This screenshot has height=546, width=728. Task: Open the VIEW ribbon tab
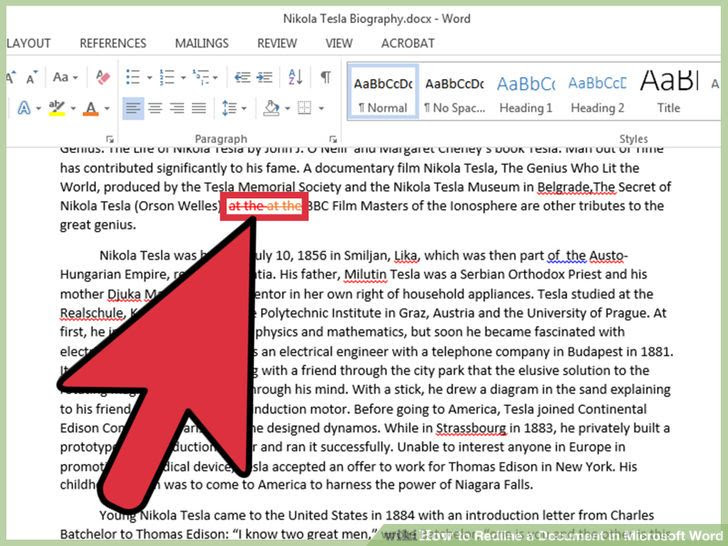click(339, 43)
